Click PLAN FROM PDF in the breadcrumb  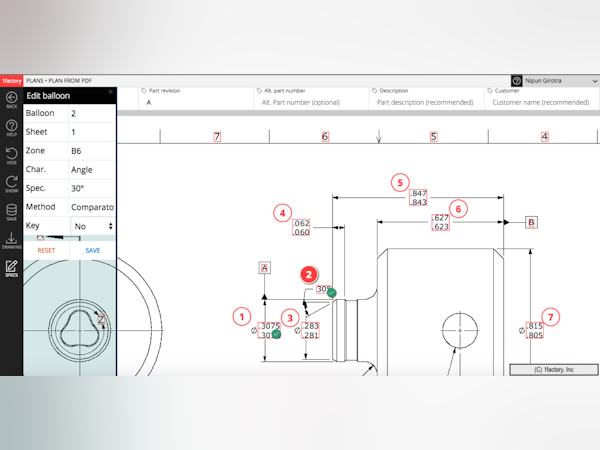[70, 81]
